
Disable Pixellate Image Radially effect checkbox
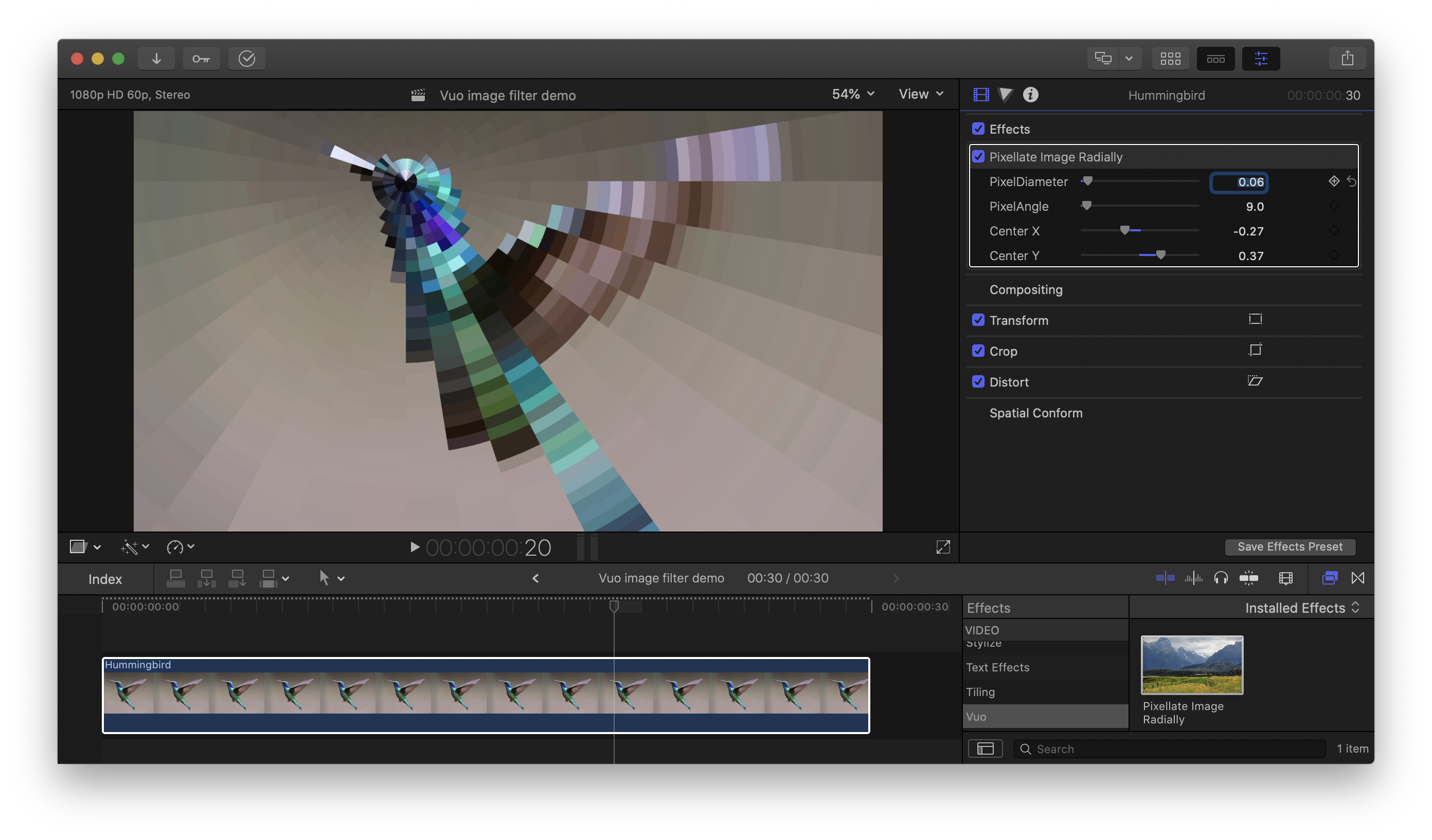coord(978,157)
